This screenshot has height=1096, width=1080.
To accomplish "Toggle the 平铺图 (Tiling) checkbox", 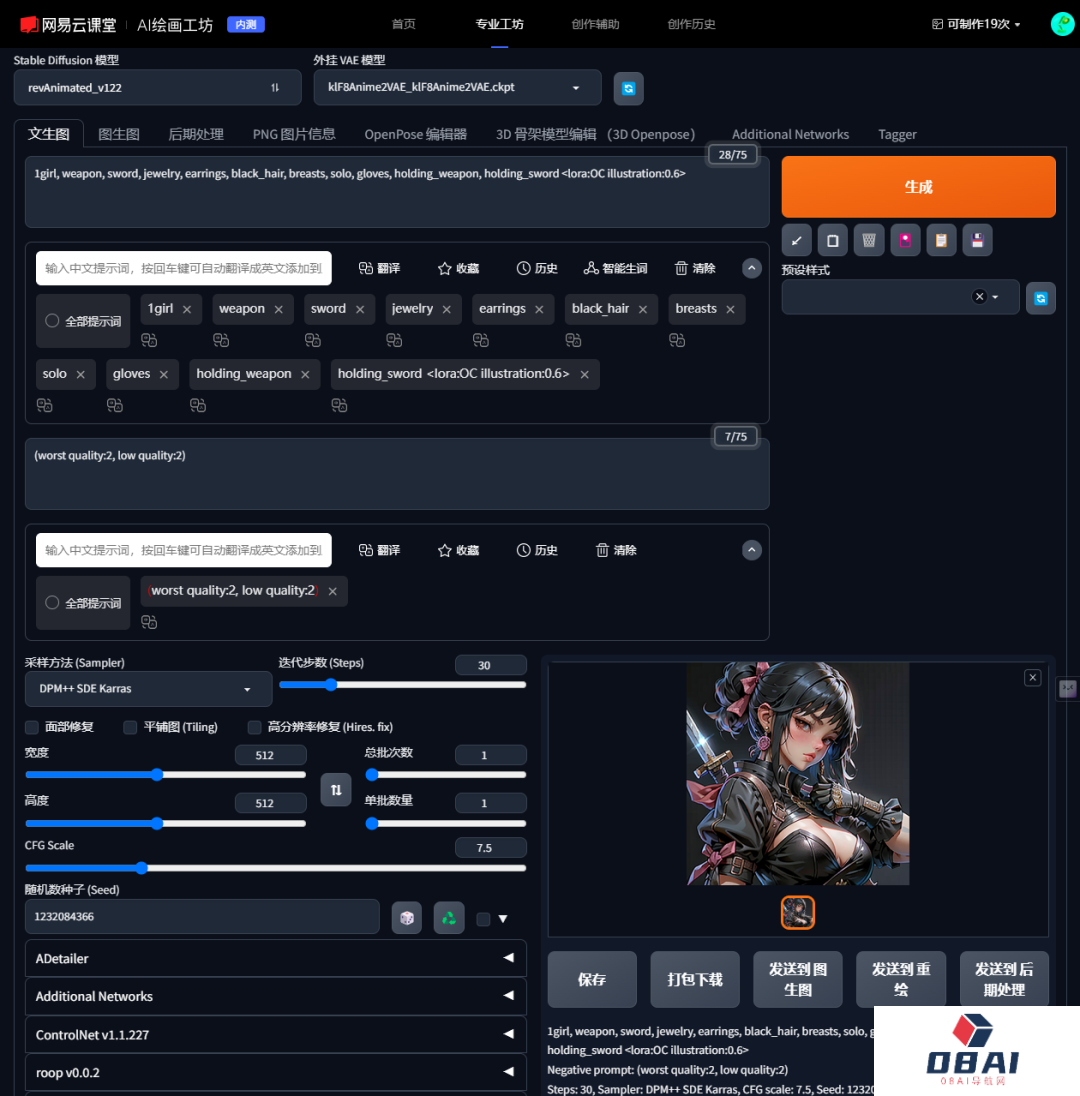I will [x=130, y=727].
